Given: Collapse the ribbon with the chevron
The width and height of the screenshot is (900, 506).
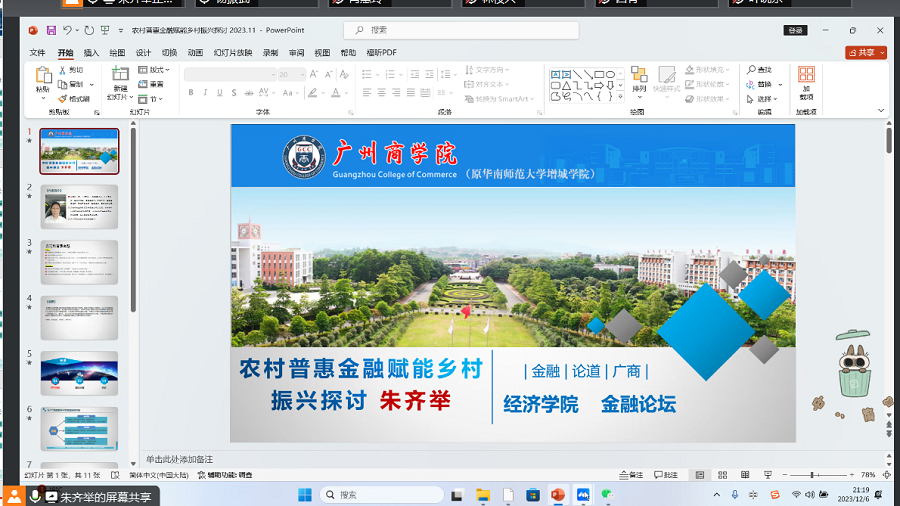Looking at the screenshot, I should click(881, 111).
